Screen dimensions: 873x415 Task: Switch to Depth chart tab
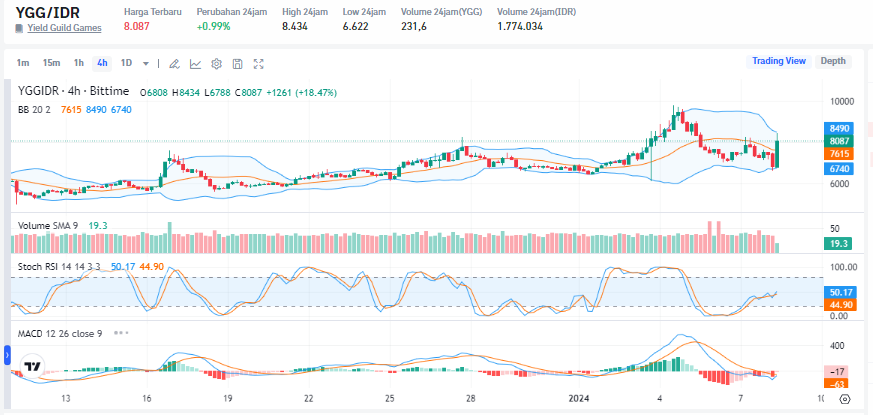click(833, 61)
